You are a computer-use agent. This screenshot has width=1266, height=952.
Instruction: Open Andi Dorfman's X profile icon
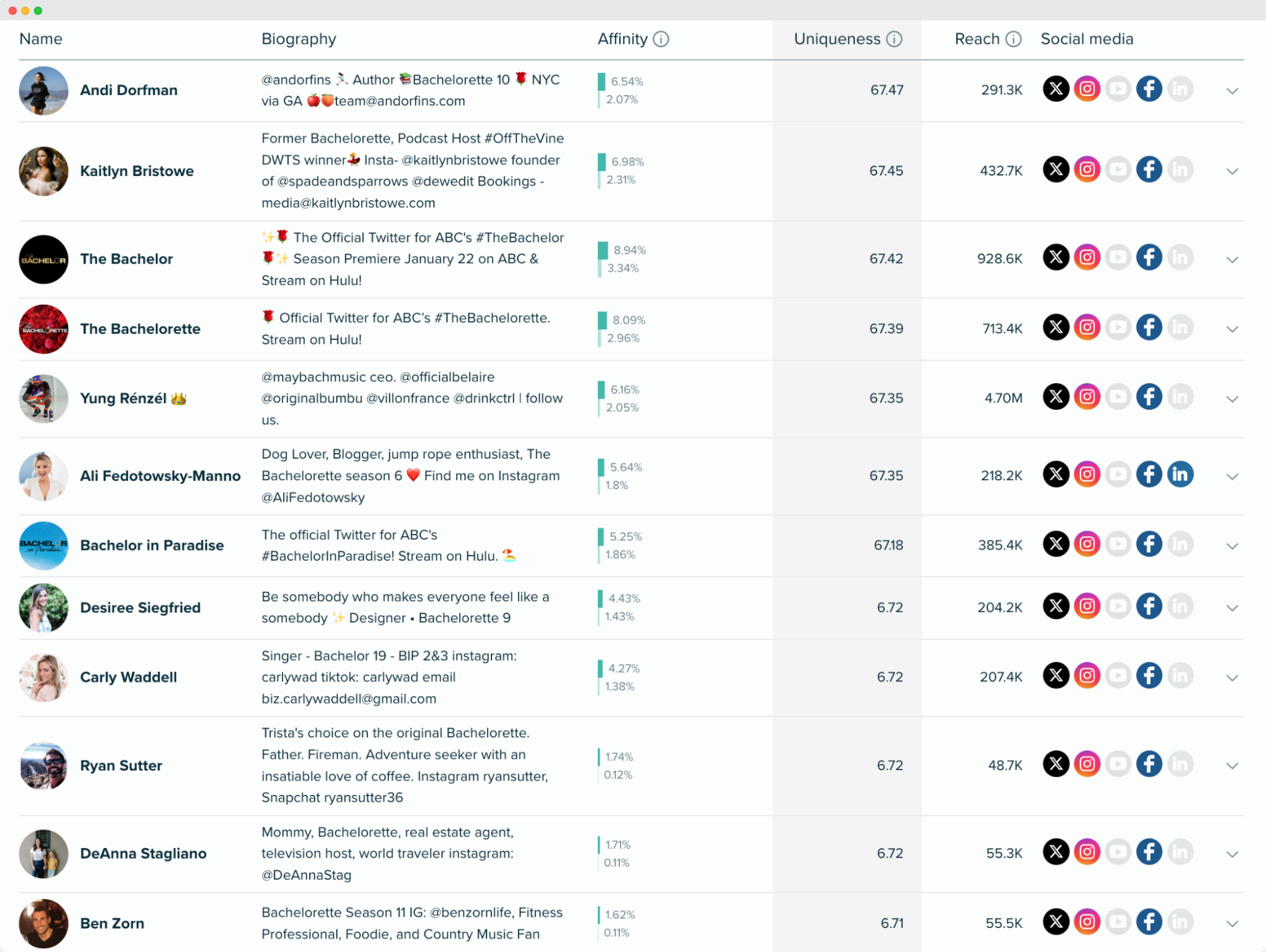1056,89
